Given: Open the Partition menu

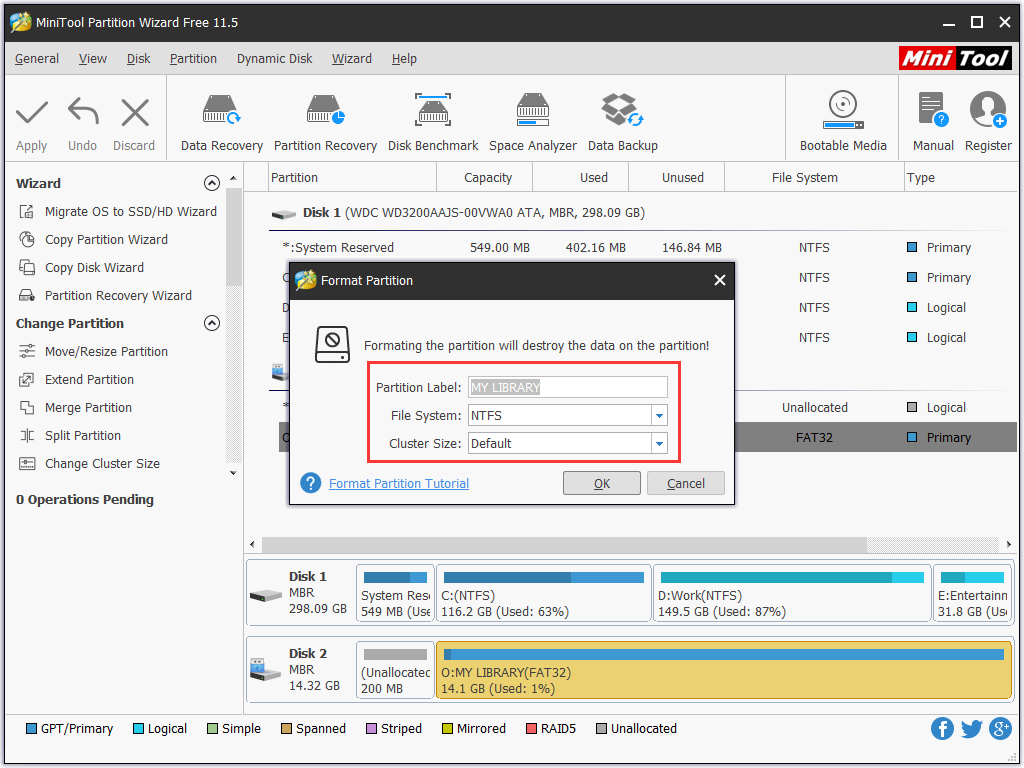Looking at the screenshot, I should tap(193, 59).
